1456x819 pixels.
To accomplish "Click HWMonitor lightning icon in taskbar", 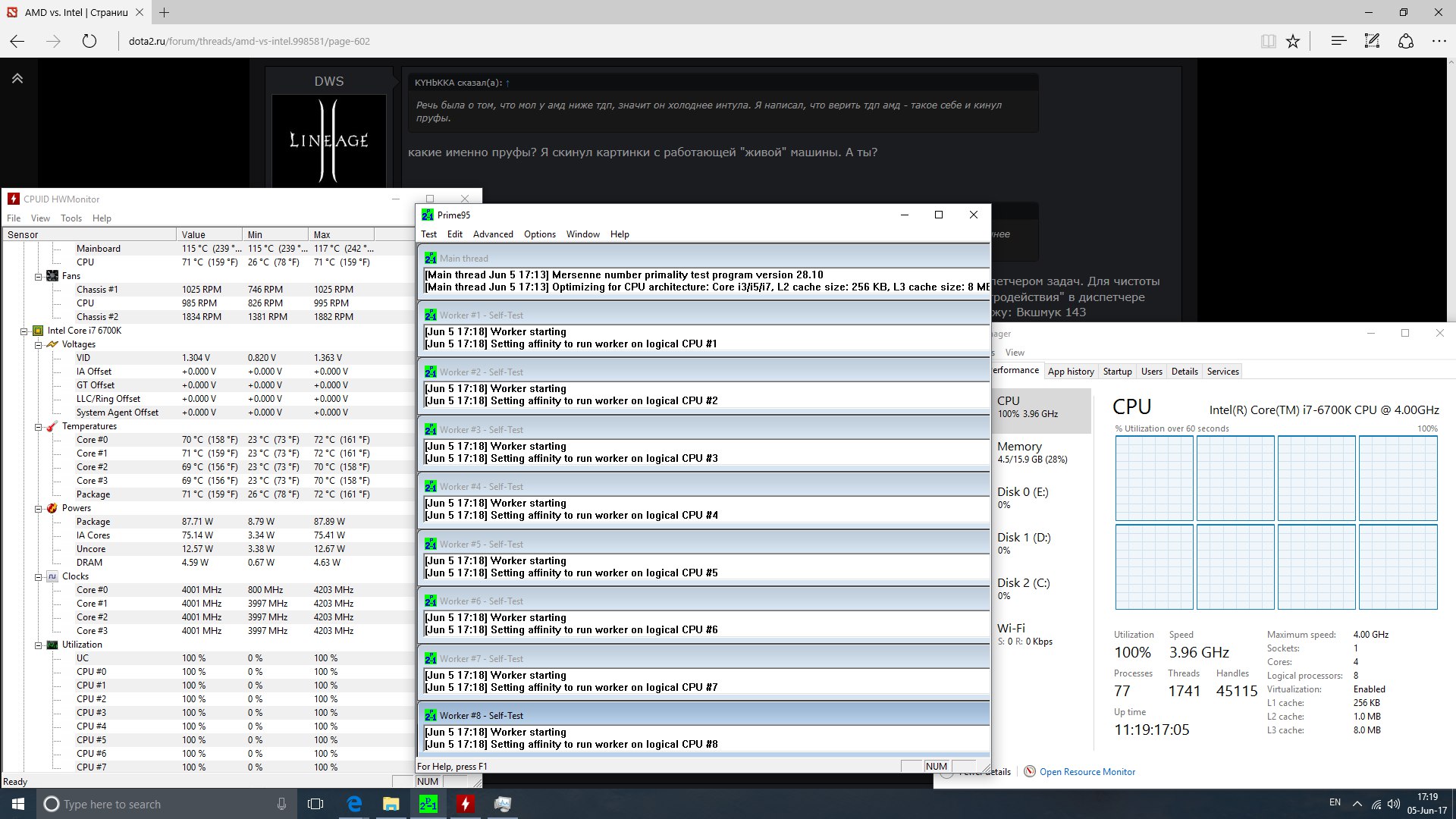I will [466, 804].
